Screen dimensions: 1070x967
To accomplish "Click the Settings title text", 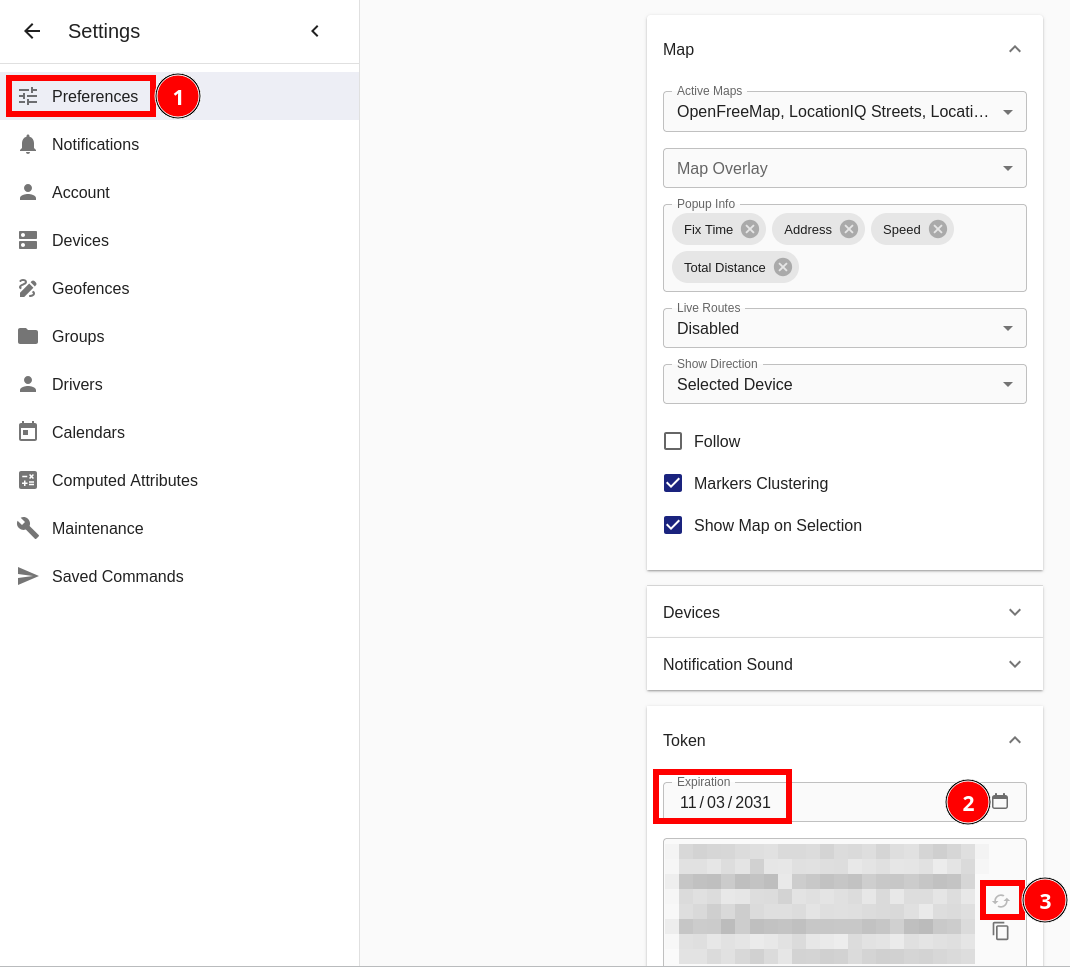I will pyautogui.click(x=104, y=31).
